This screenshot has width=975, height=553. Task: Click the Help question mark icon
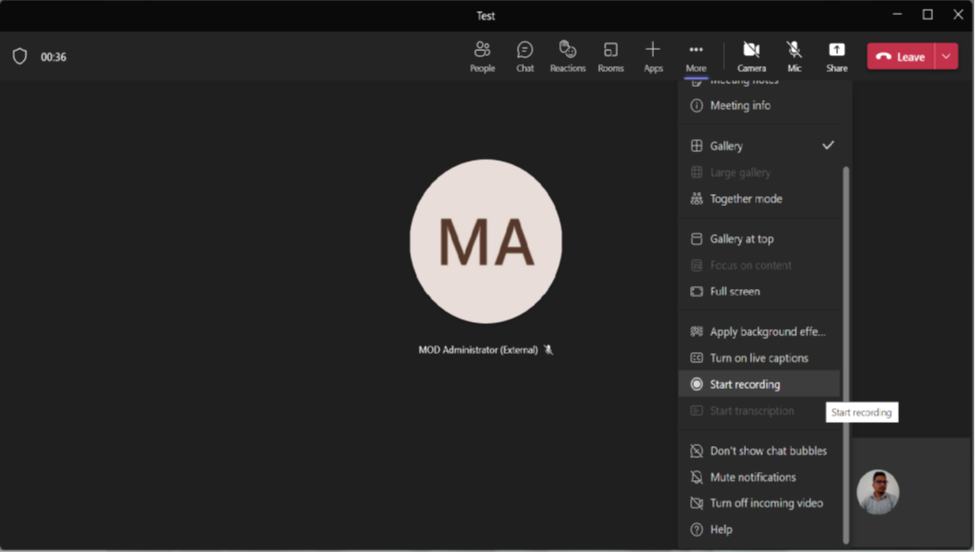pyautogui.click(x=696, y=530)
